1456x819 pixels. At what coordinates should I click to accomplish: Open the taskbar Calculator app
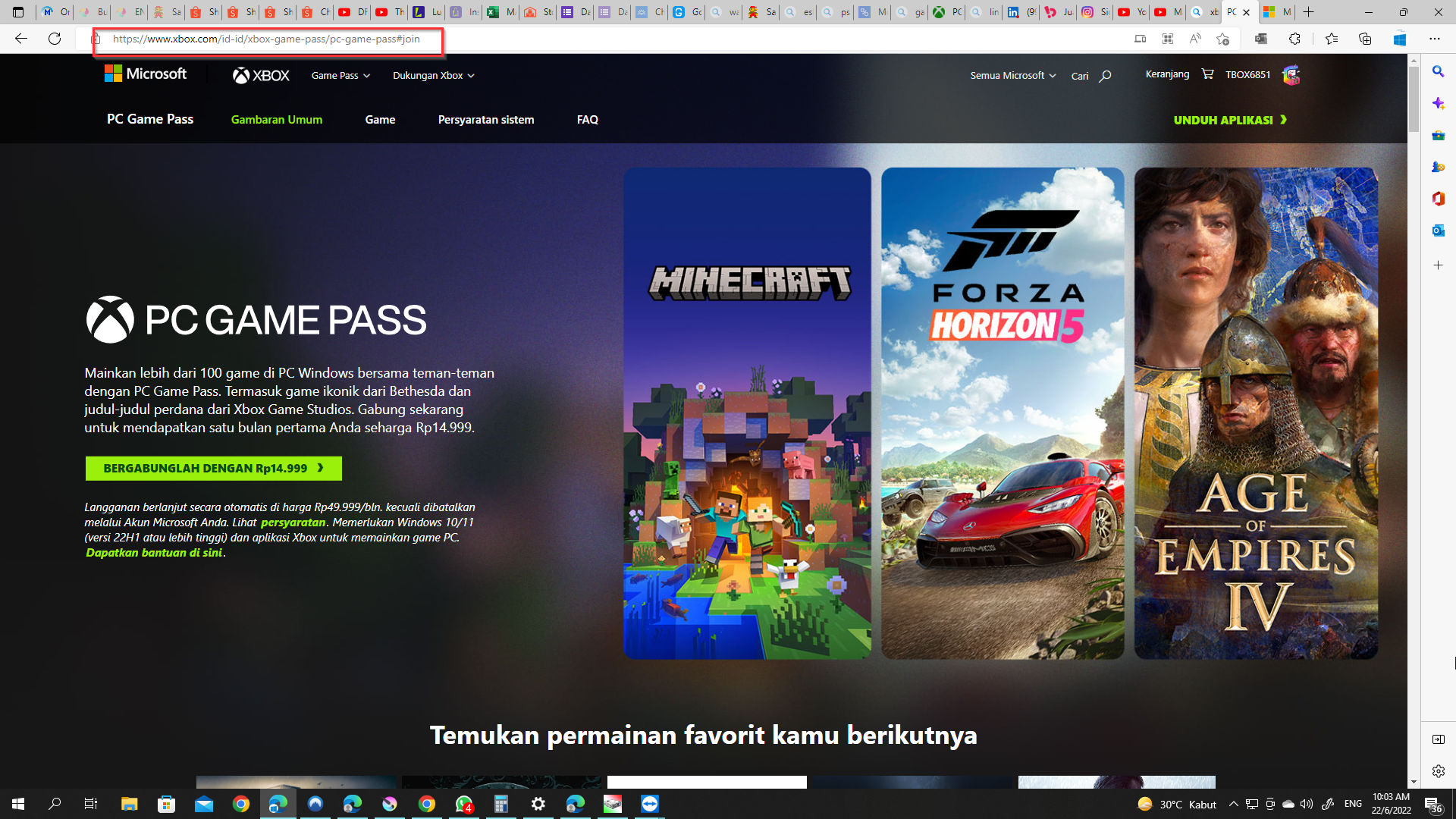tap(501, 804)
